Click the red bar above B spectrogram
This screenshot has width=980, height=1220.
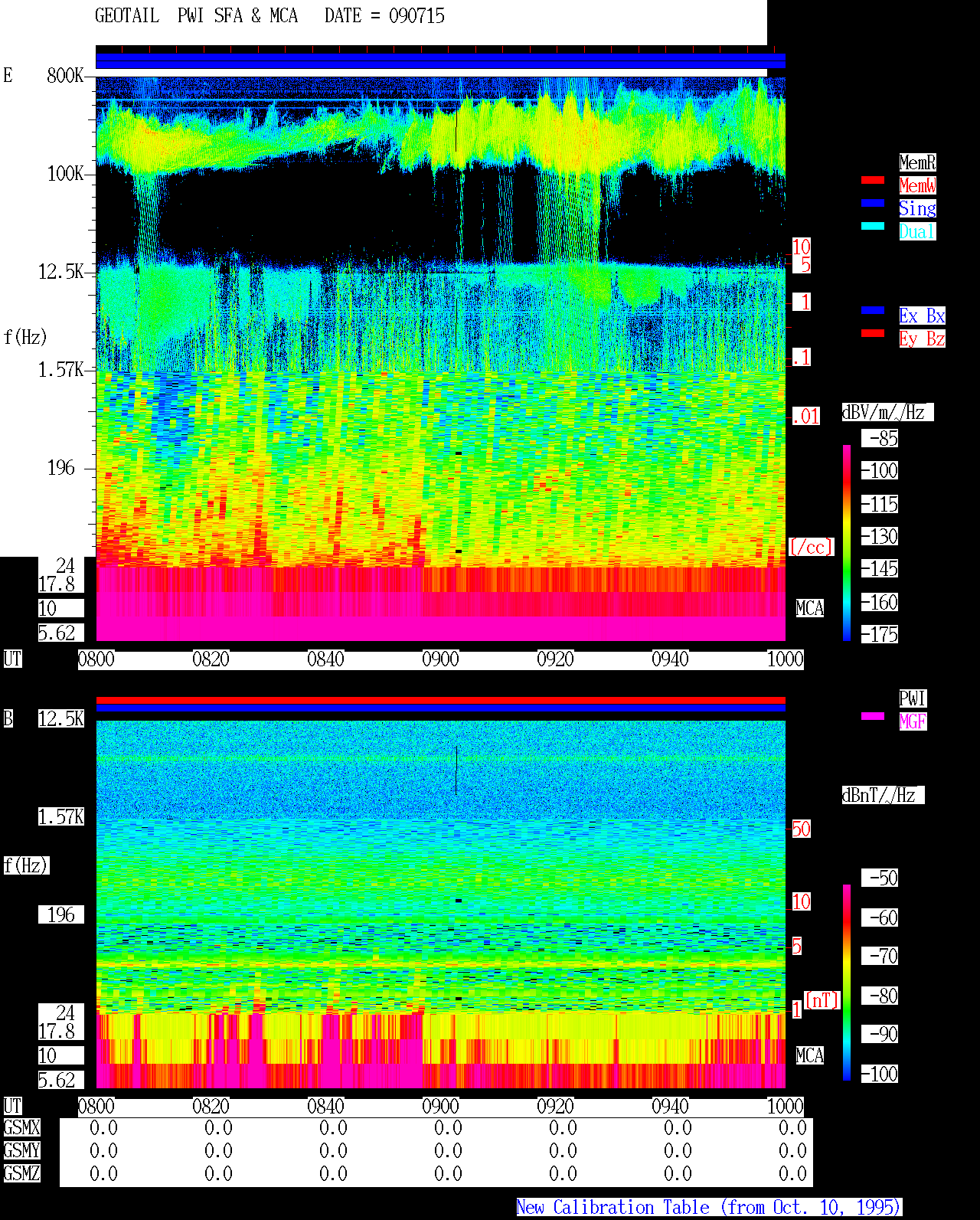(440, 700)
